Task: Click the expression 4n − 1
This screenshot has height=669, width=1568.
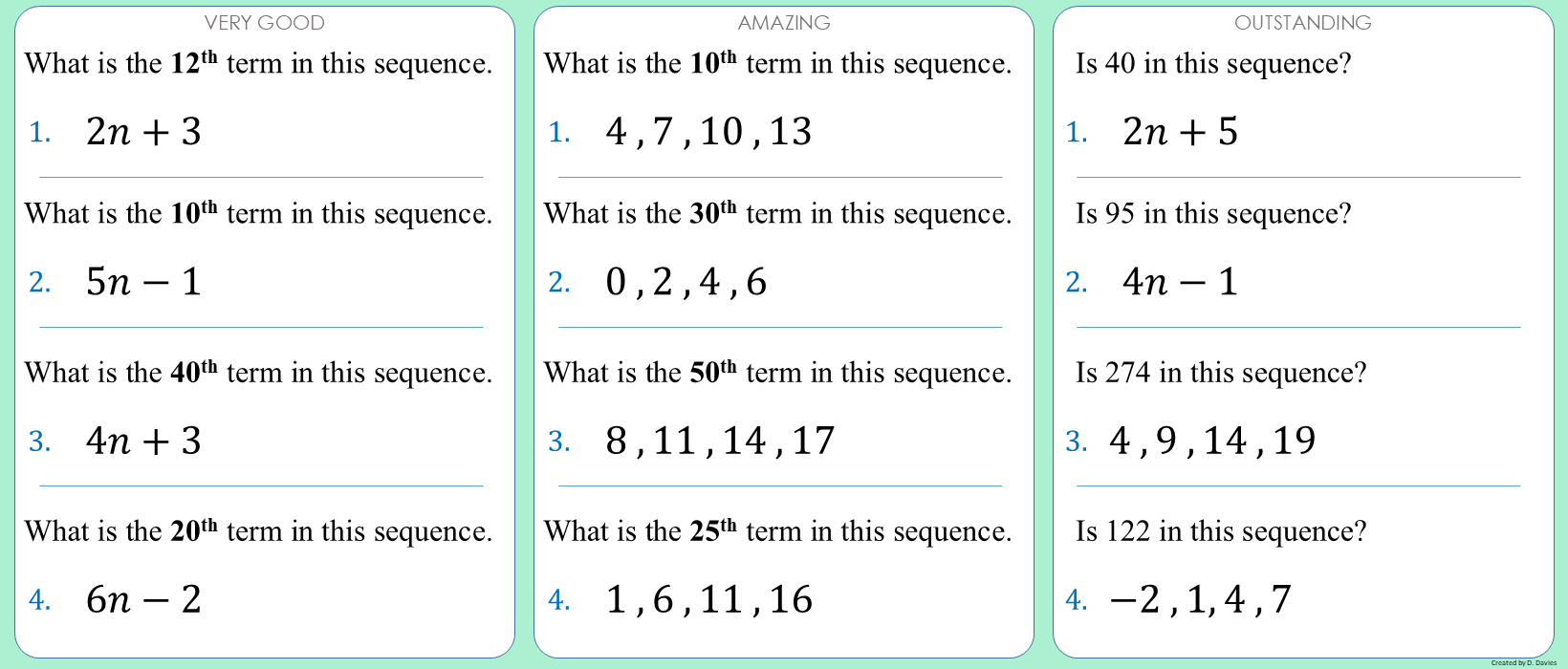Action: 1180,282
